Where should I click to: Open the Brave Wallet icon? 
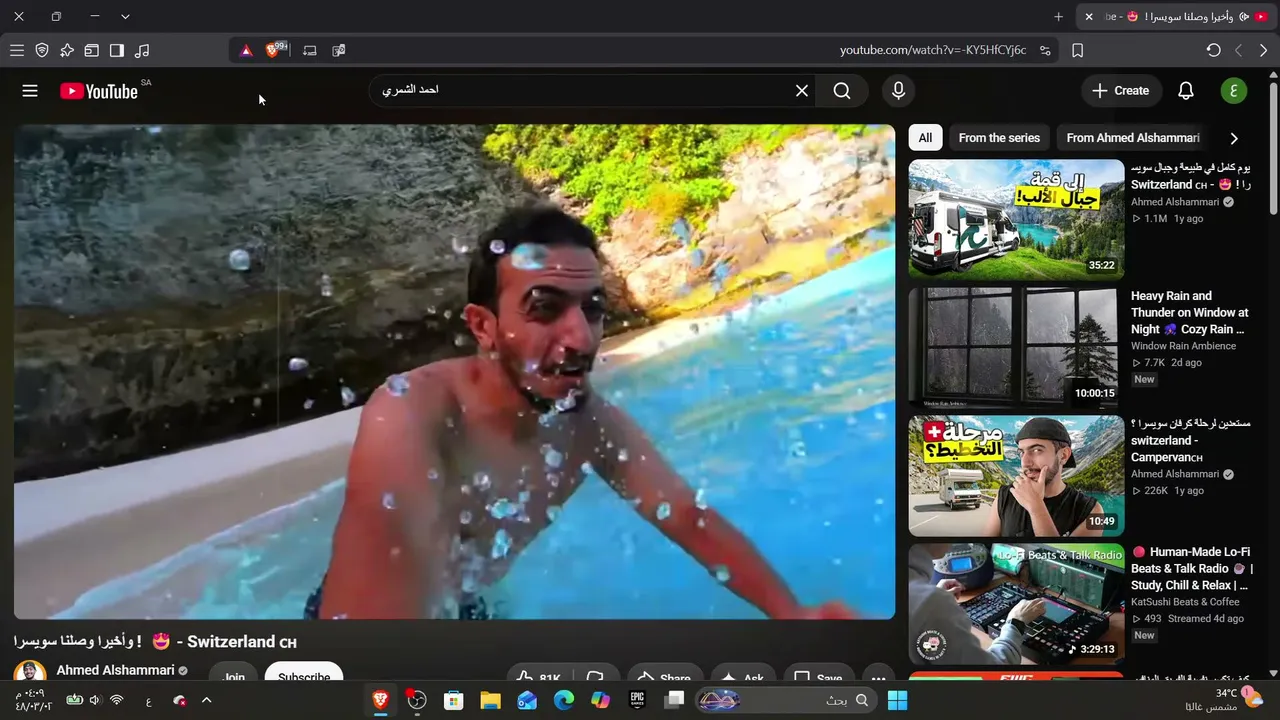coord(92,50)
